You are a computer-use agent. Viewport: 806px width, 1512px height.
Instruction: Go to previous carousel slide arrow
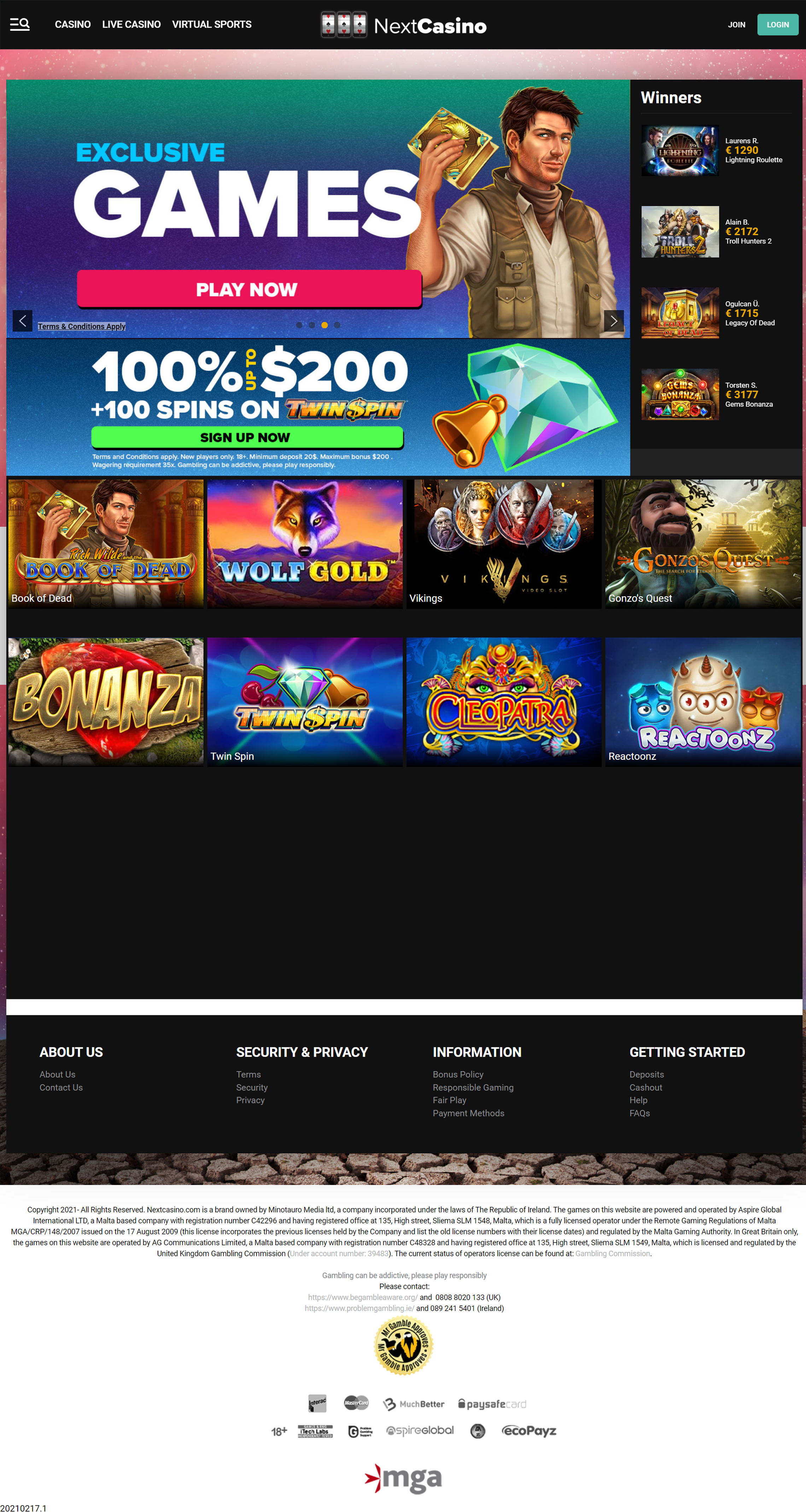coord(22,321)
